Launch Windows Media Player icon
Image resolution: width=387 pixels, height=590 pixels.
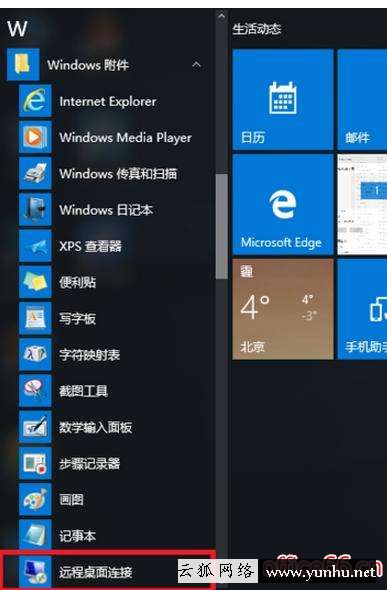tap(35, 137)
